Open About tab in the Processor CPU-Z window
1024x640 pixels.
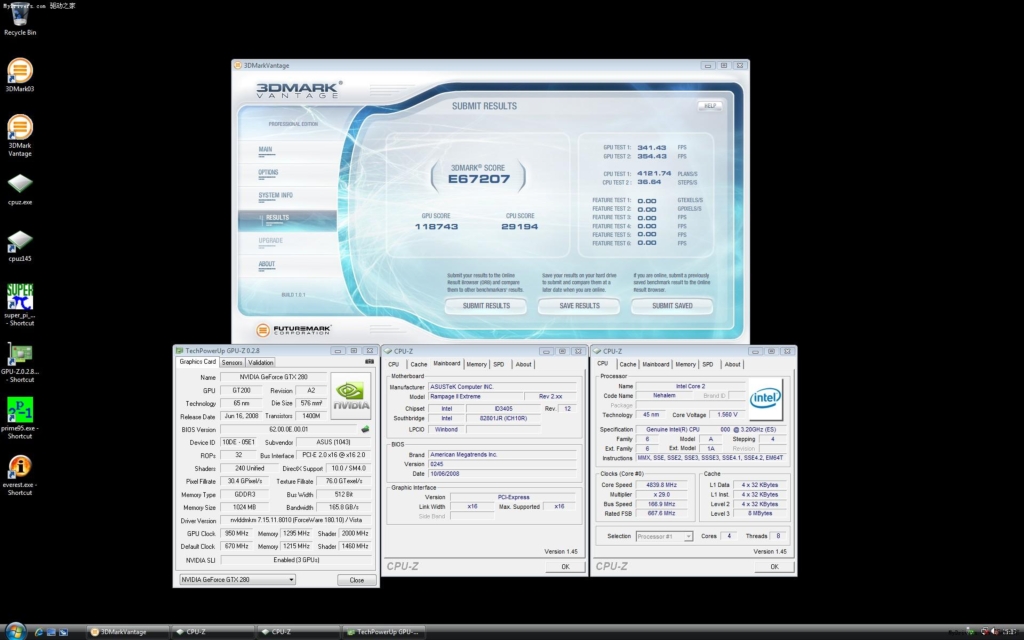pos(733,364)
